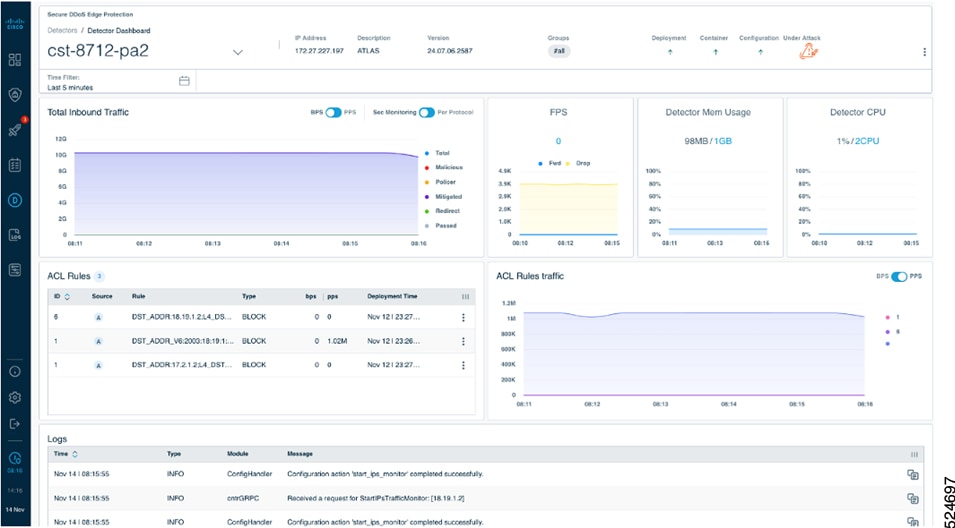
Task: Open the log file icon in sidebar
Action: click(x=15, y=235)
